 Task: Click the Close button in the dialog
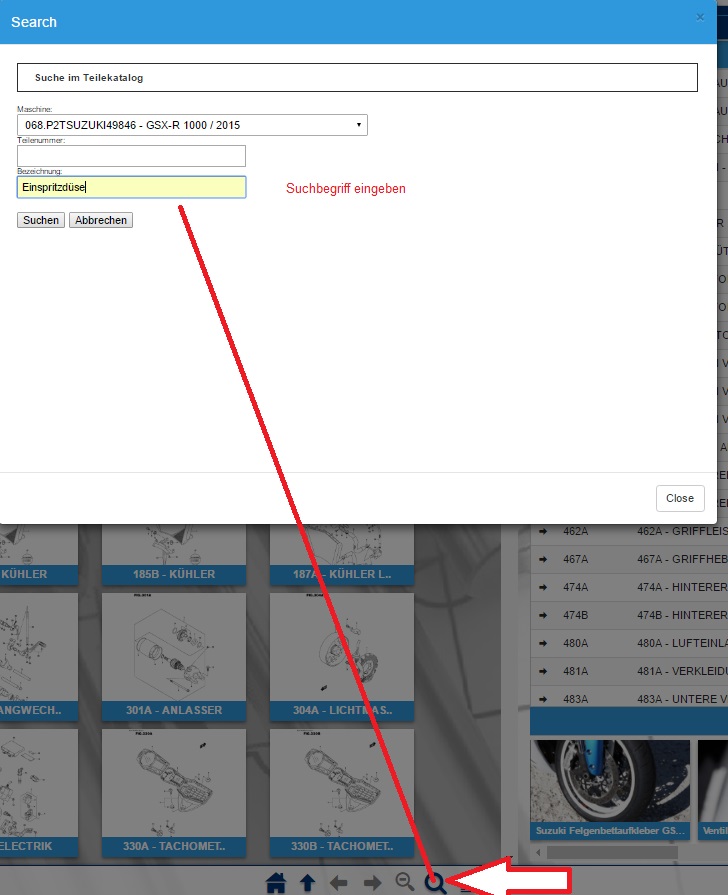click(680, 498)
